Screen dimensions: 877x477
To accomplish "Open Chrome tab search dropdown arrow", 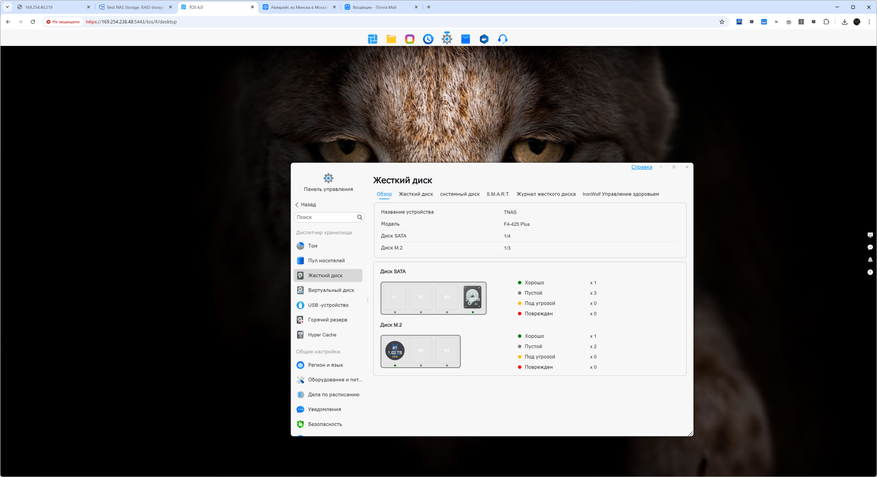I will click(x=7, y=7).
